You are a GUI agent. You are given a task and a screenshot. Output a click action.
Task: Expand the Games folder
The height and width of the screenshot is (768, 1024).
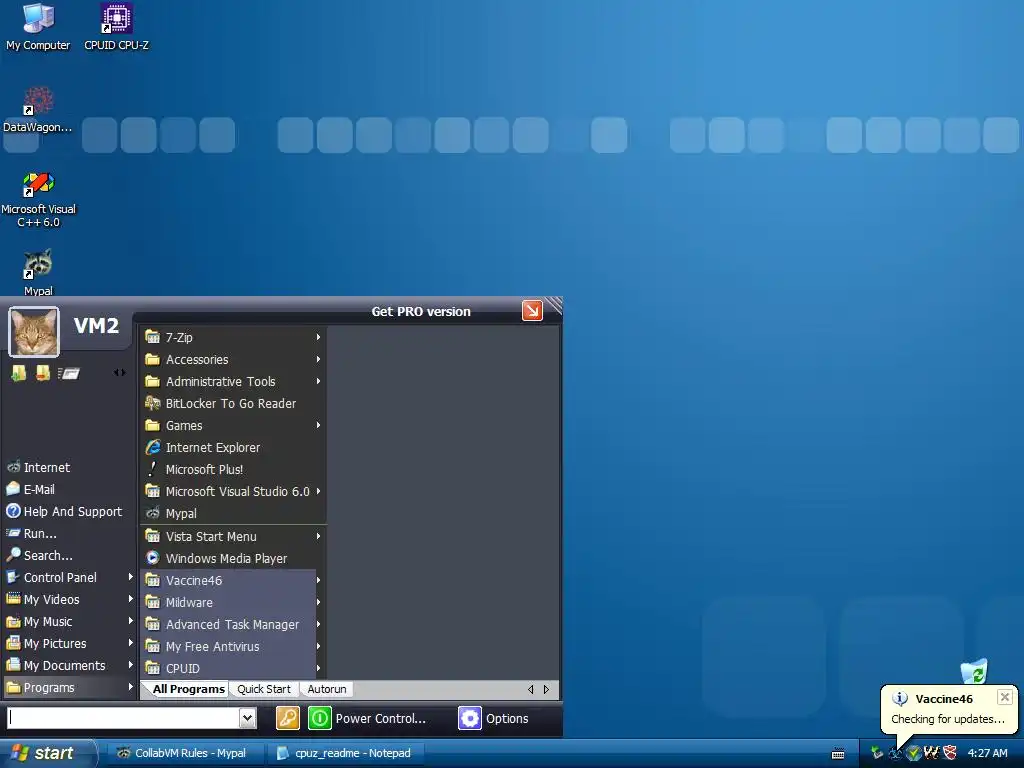click(x=234, y=425)
